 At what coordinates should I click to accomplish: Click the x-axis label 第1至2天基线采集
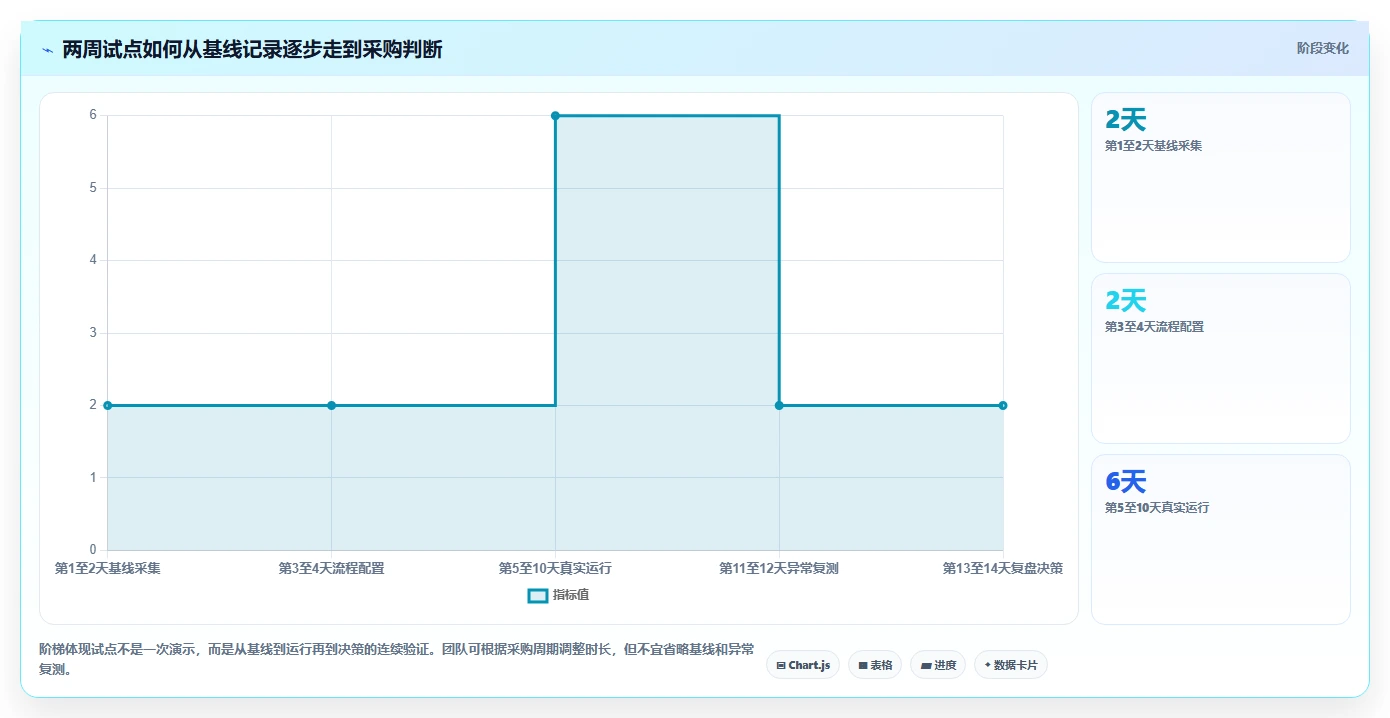coord(108,568)
